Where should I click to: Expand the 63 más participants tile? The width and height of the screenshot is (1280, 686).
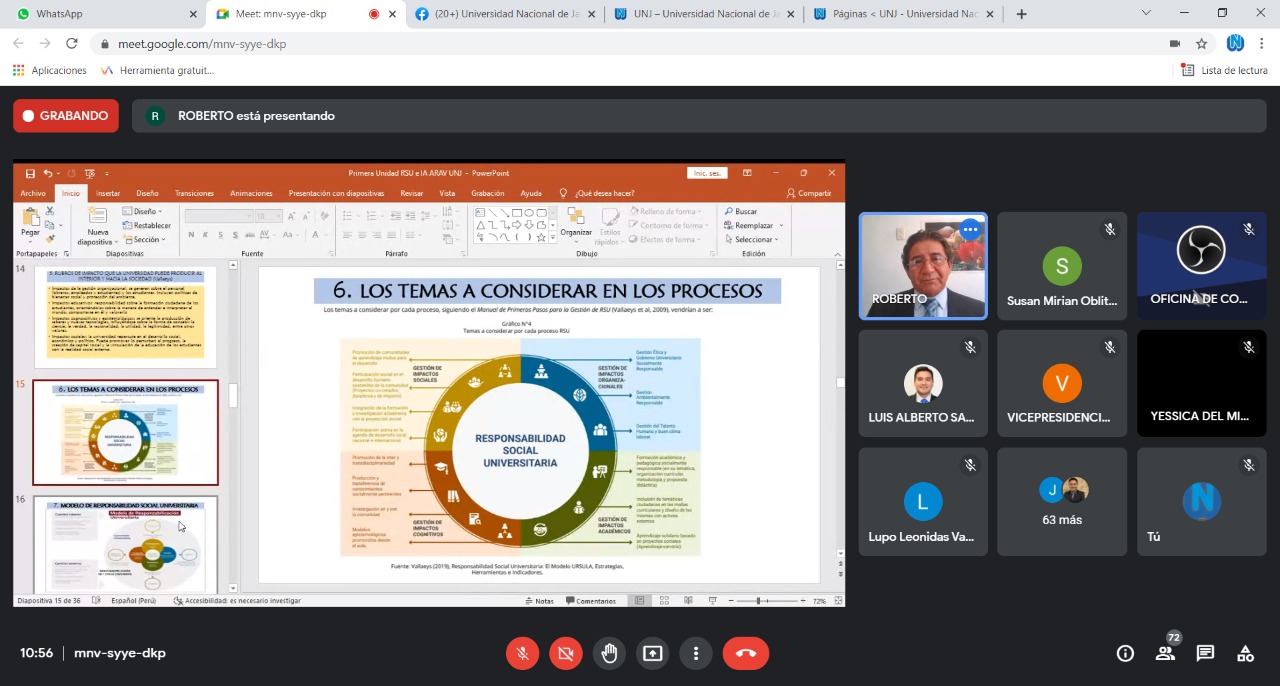coord(1062,502)
